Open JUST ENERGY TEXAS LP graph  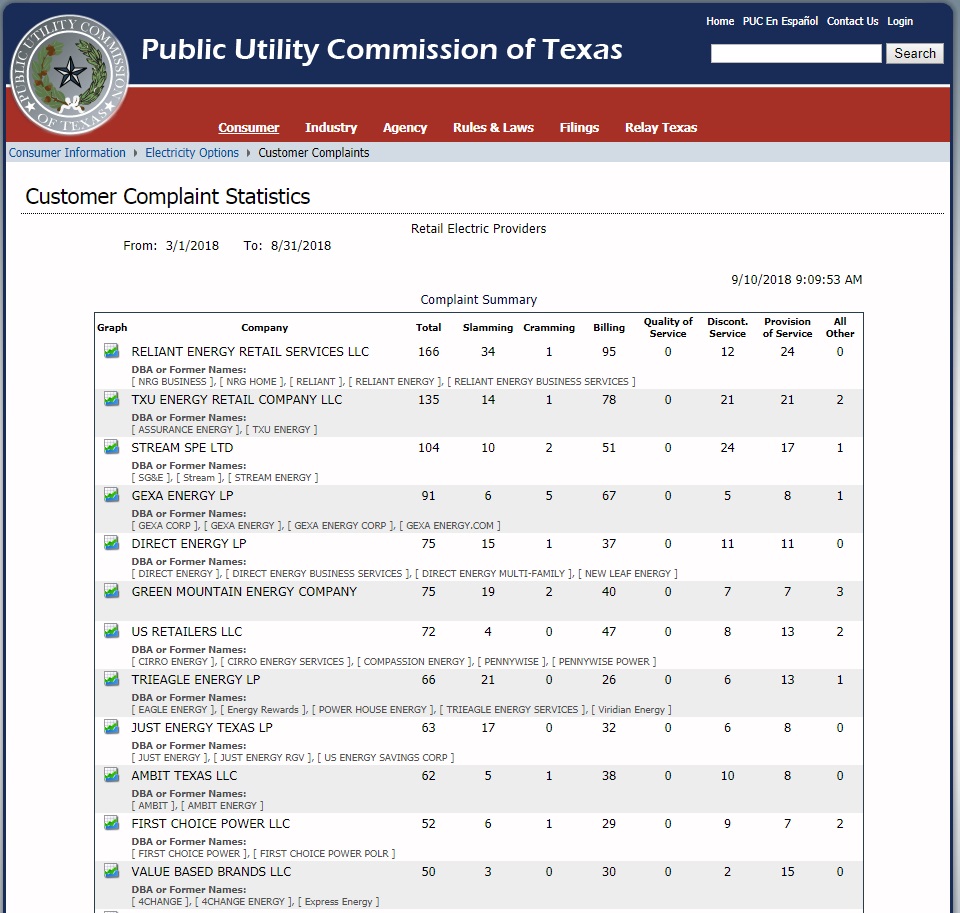111,727
